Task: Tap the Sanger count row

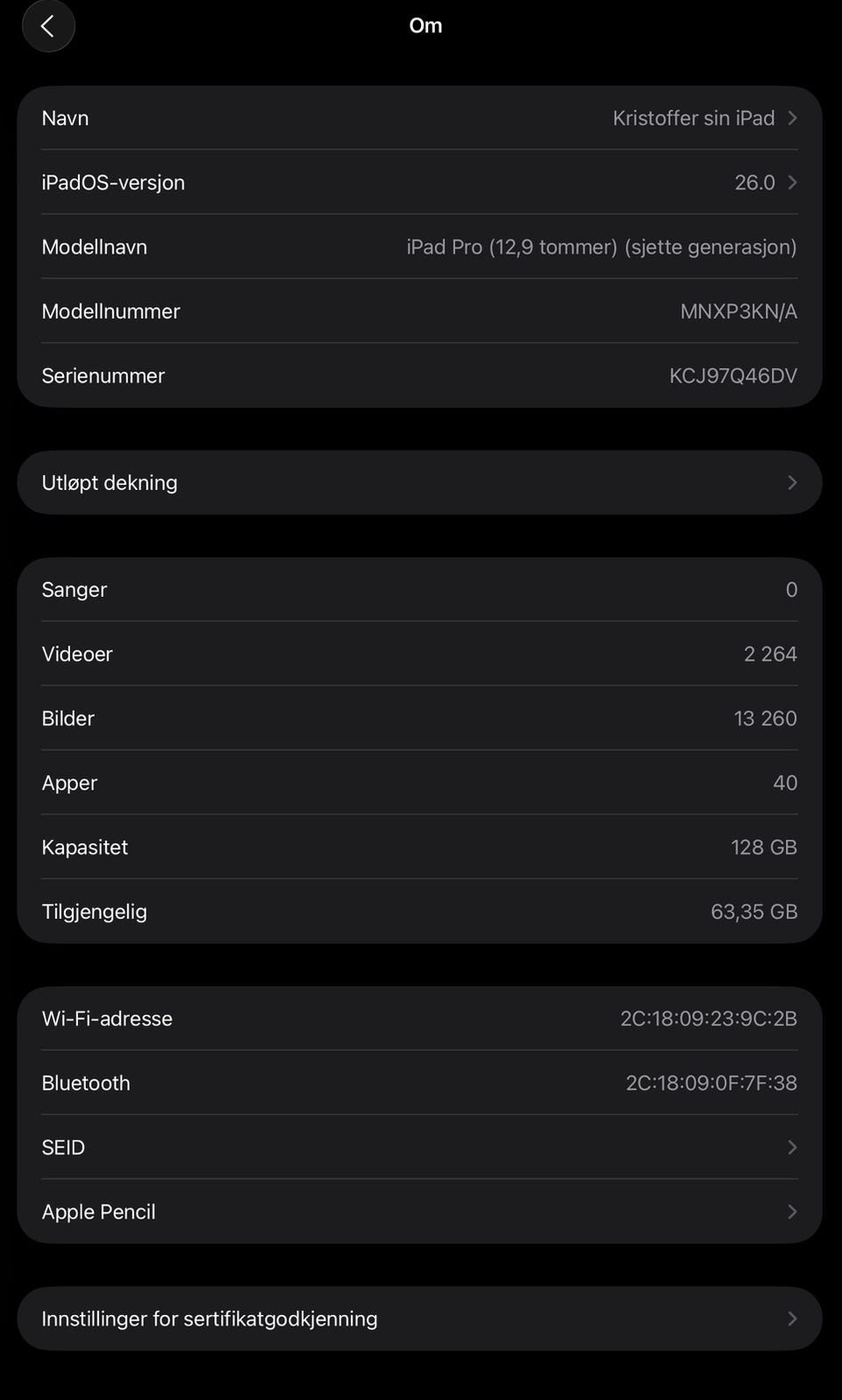Action: pos(419,590)
